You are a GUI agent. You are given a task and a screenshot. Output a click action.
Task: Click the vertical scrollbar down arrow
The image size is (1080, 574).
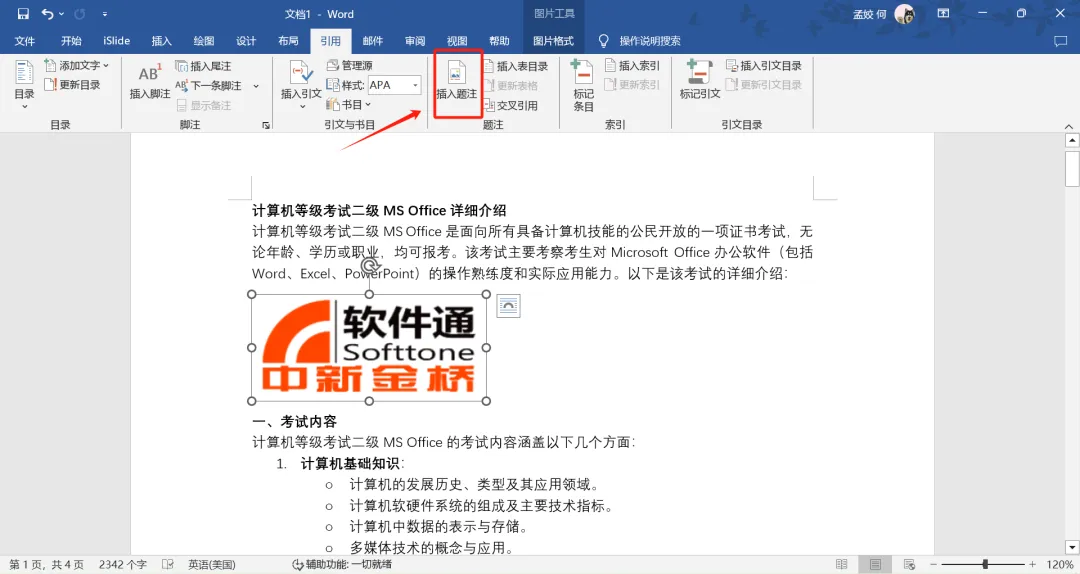(x=1072, y=547)
